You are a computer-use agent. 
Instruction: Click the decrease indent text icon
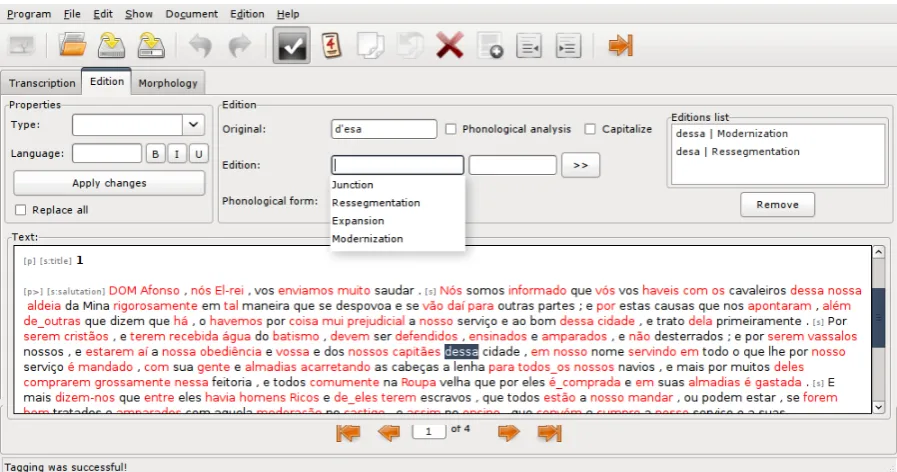[x=529, y=45]
